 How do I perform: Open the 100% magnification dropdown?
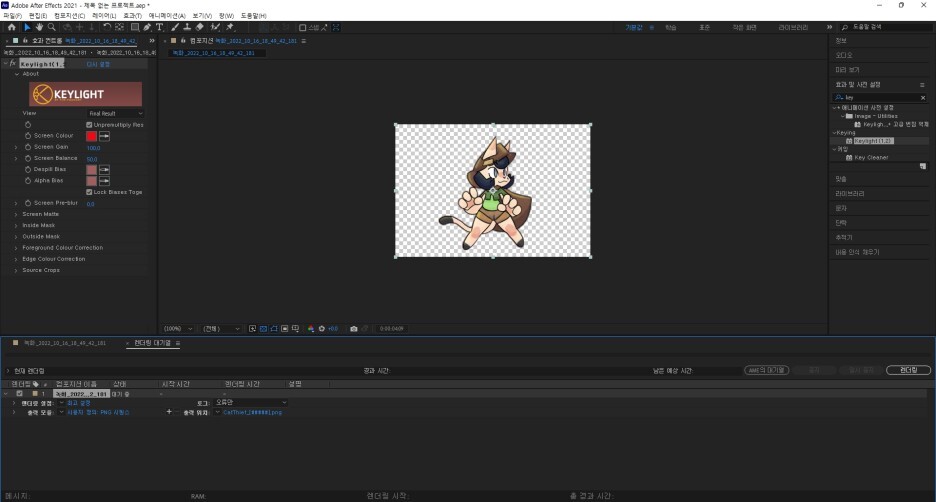[178, 329]
